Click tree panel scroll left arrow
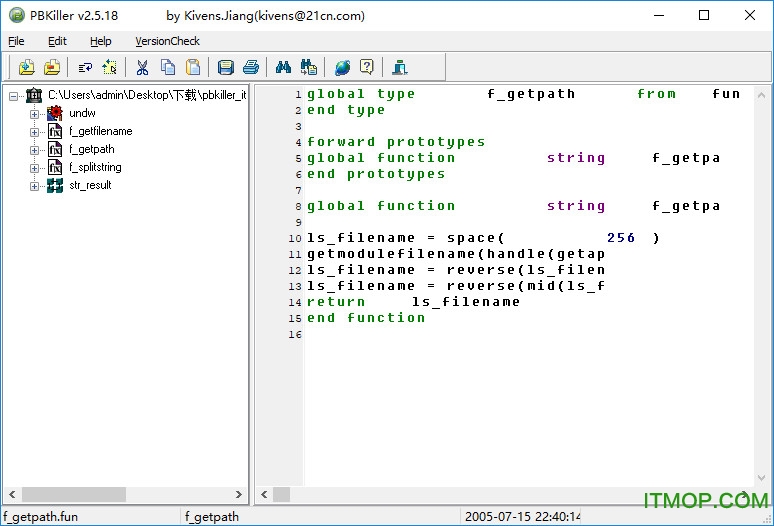 coord(12,494)
